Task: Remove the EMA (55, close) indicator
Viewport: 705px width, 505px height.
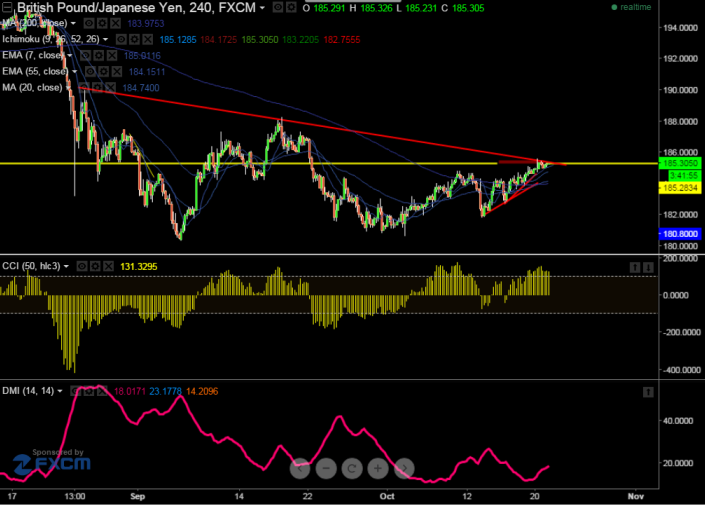Action: [117, 72]
